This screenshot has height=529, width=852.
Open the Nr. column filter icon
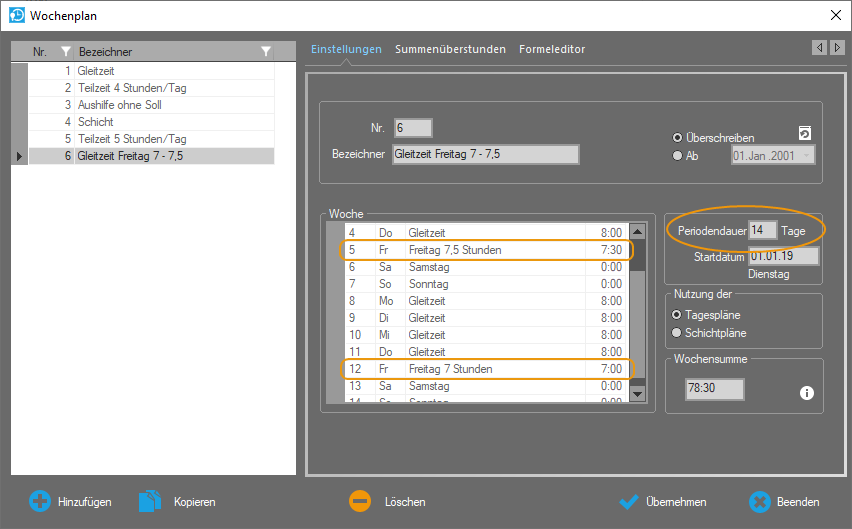(x=66, y=51)
